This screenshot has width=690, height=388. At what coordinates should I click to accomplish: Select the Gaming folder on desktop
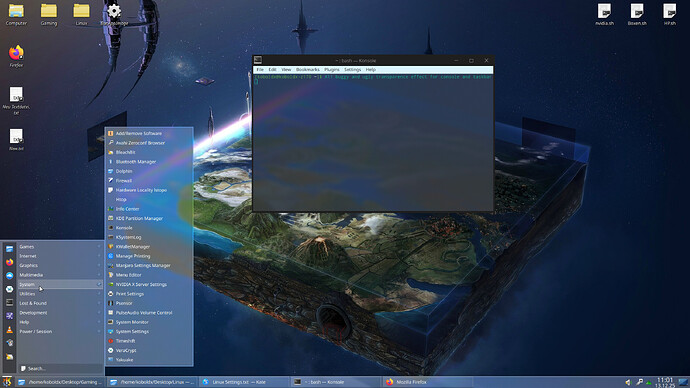tap(49, 15)
